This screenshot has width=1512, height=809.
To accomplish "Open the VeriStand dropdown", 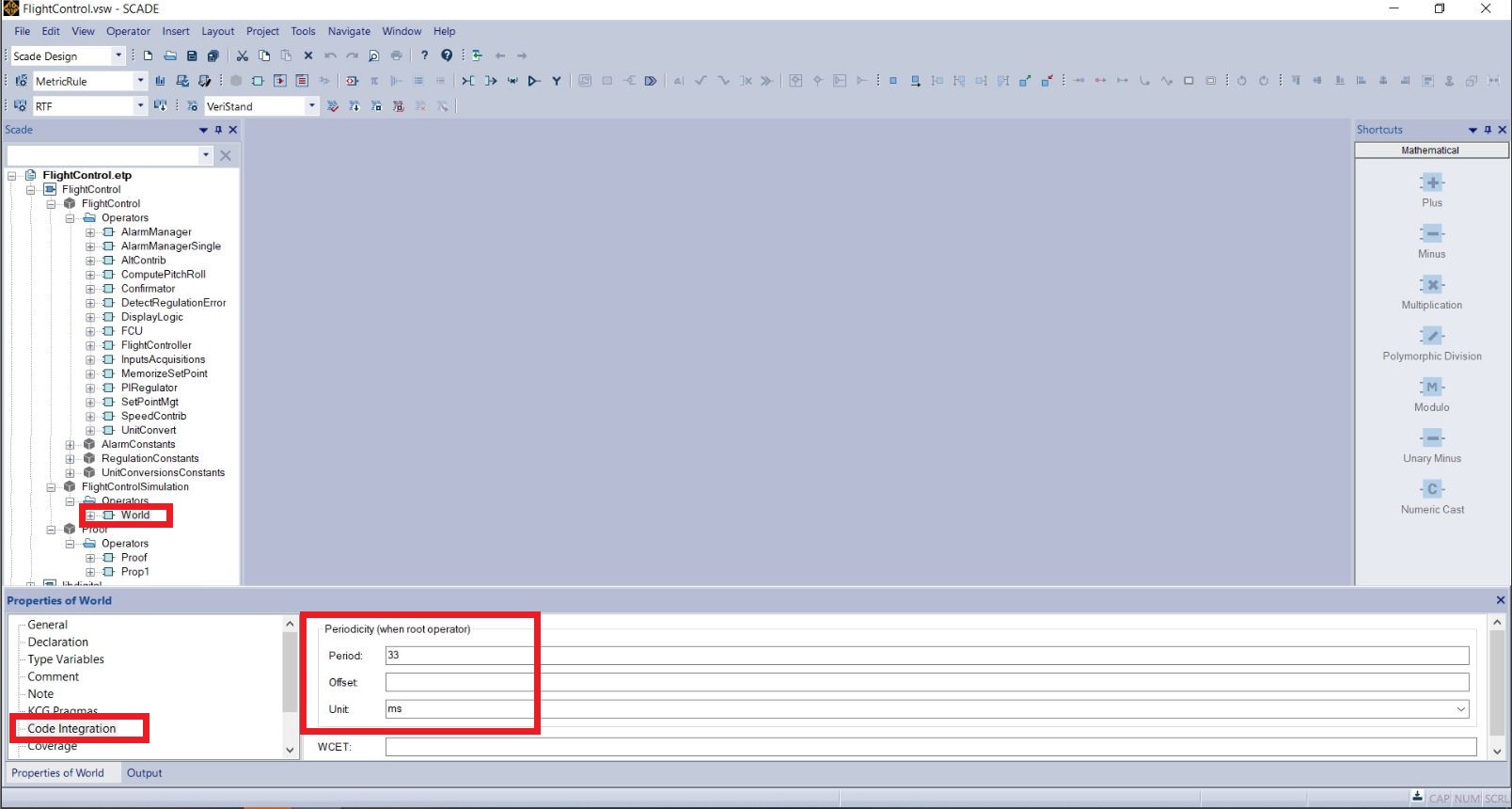I will pyautogui.click(x=312, y=106).
